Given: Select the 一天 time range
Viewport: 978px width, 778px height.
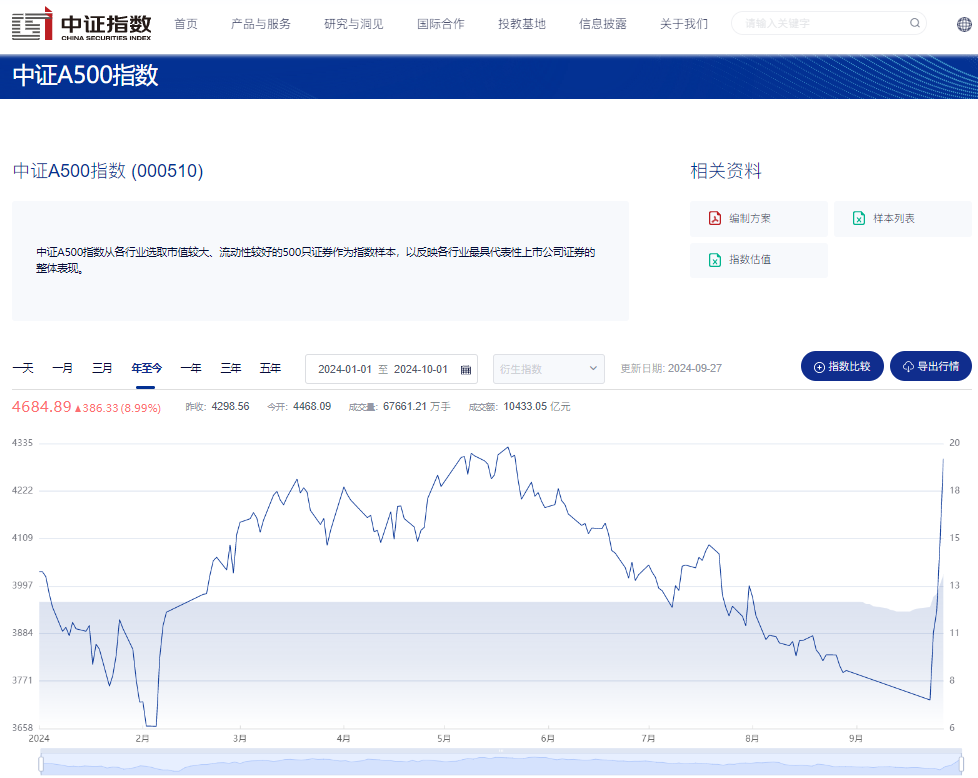Looking at the screenshot, I should tap(23, 368).
